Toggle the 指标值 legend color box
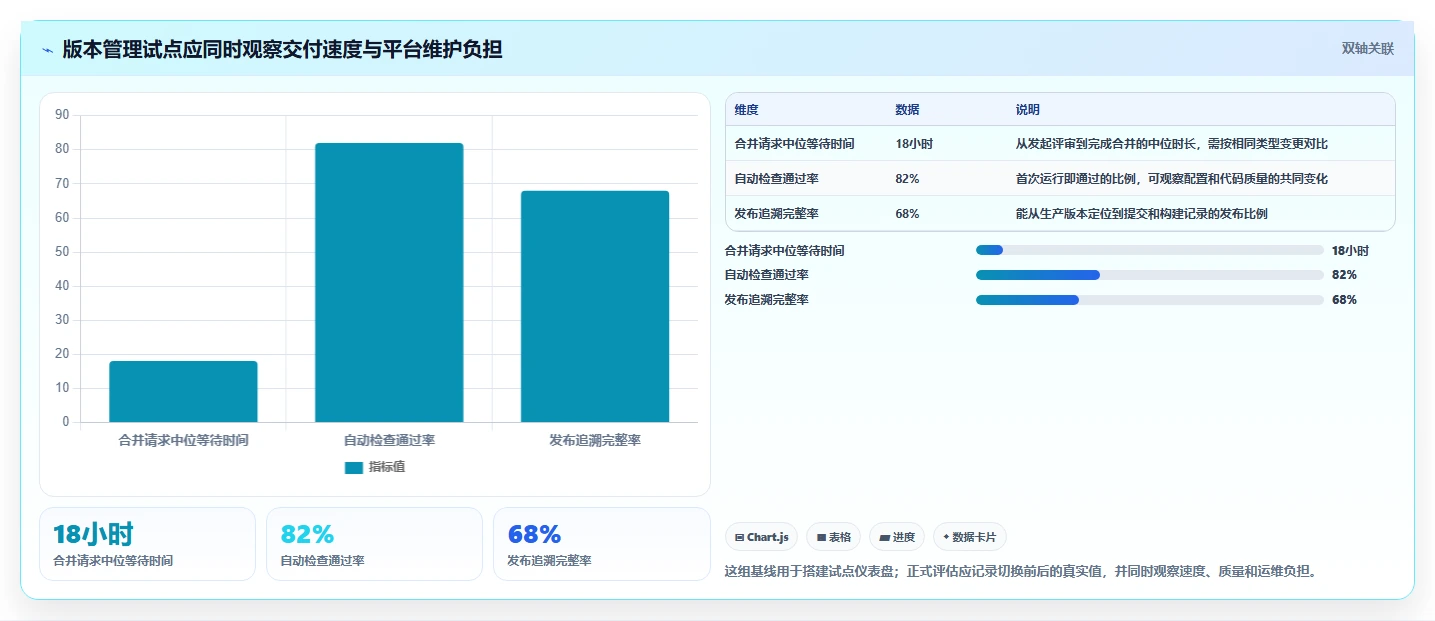Screen dimensions: 1435x621 point(353,467)
